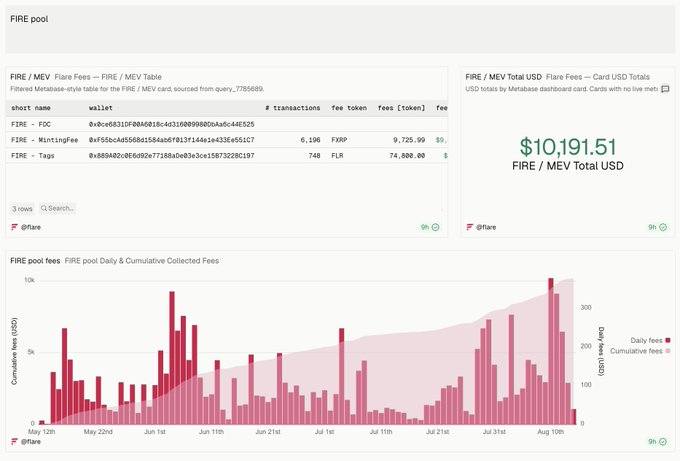Click the 9h timestamp in fees chart card
The height and width of the screenshot is (461, 680).
tap(652, 441)
